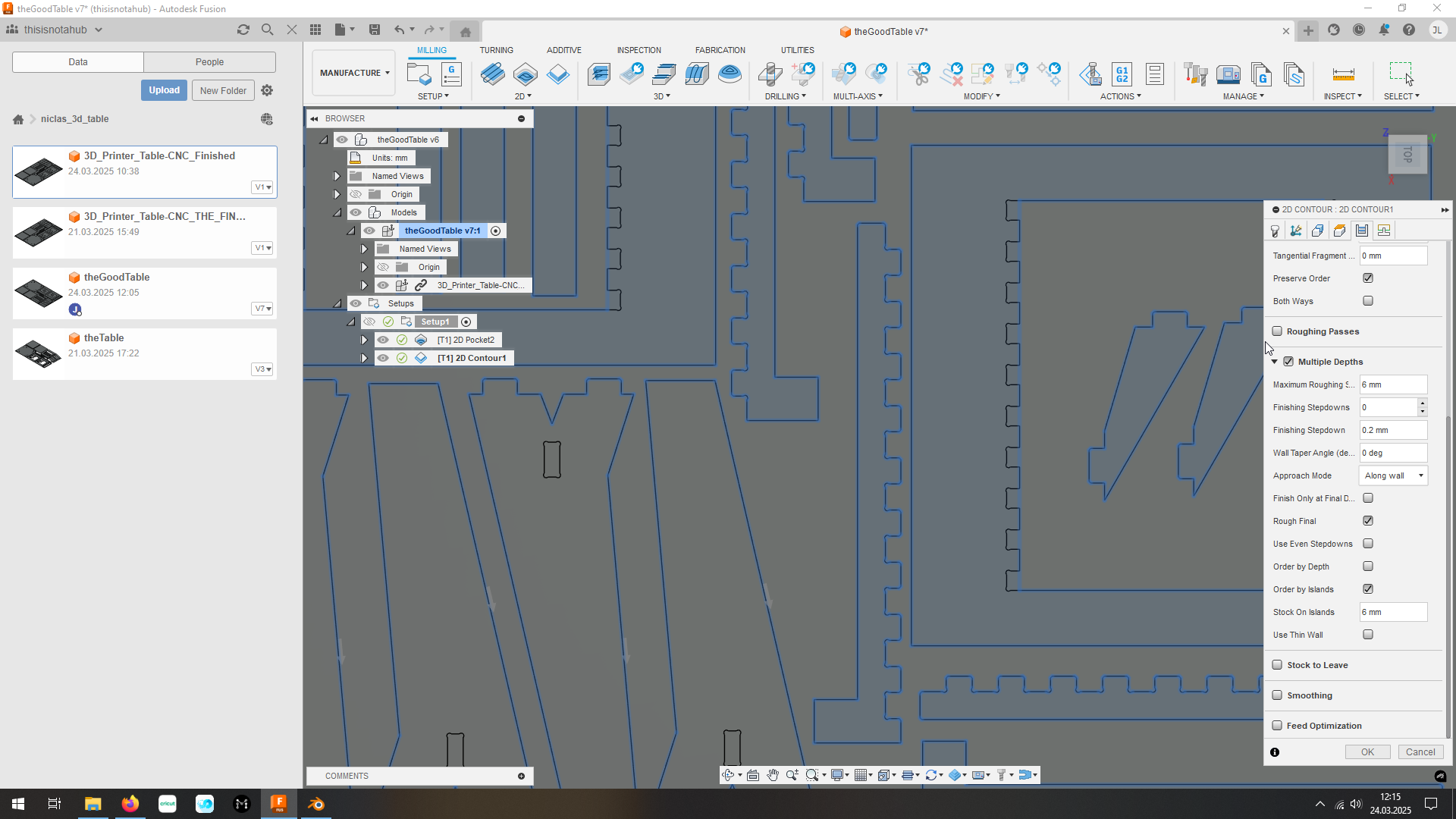Toggle visibility of 2D Pocket2 operation

coord(383,340)
